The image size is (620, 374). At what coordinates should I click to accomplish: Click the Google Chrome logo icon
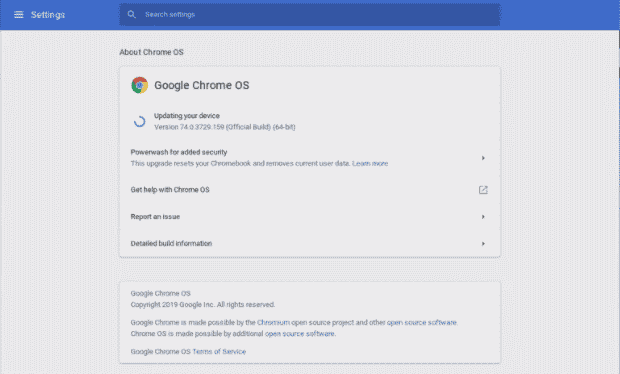pos(140,85)
